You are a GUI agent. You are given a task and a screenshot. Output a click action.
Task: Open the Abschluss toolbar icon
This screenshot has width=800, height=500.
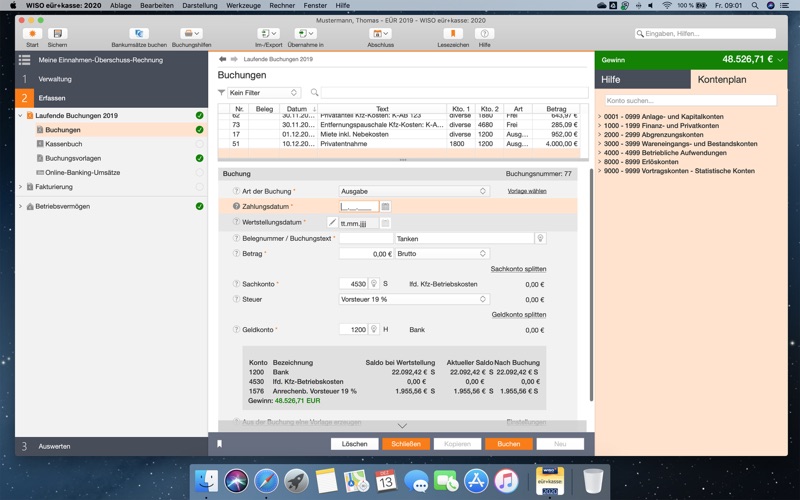click(x=380, y=34)
